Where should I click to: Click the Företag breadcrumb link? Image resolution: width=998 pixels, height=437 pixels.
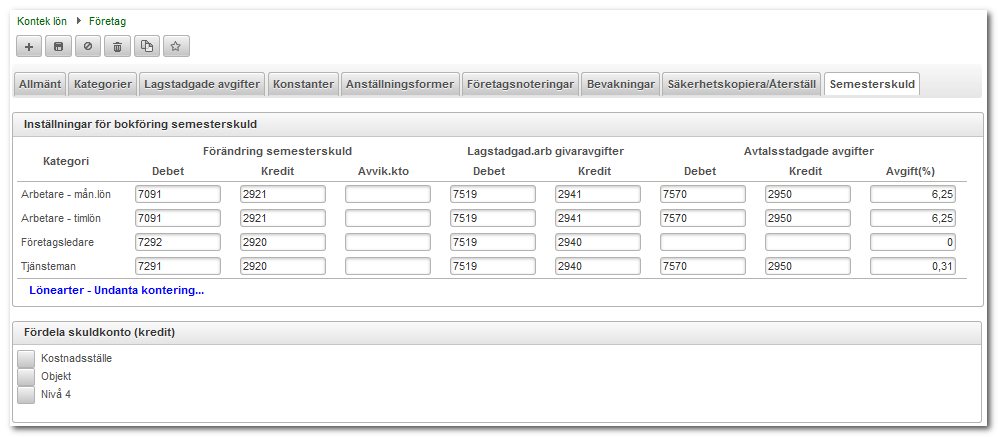108,22
